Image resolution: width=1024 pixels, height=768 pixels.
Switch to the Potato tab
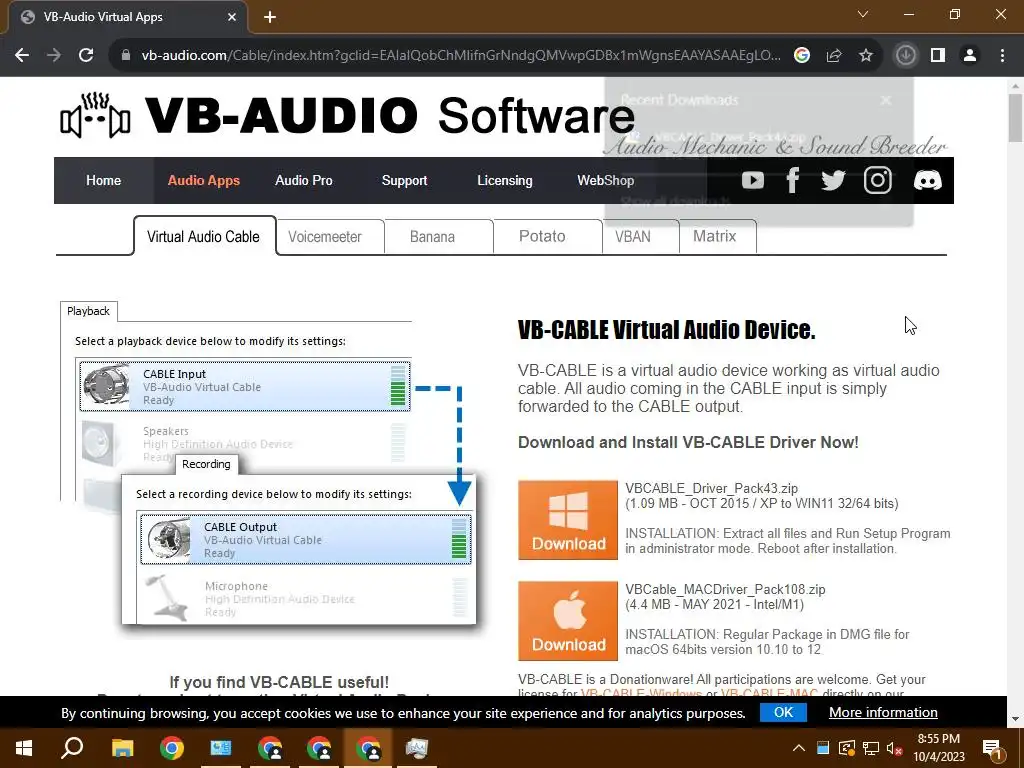(x=547, y=236)
